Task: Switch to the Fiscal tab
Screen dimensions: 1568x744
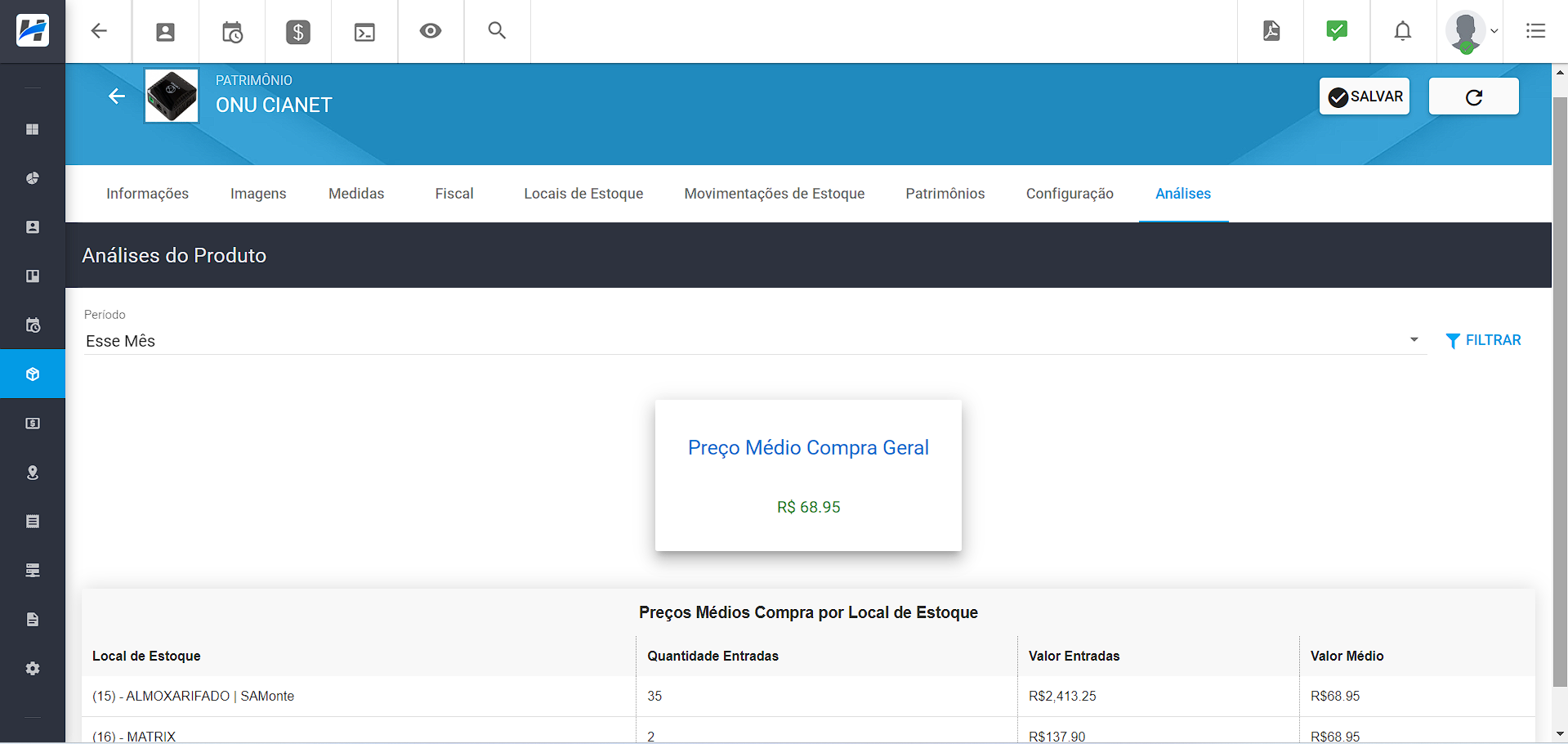Action: pos(454,194)
